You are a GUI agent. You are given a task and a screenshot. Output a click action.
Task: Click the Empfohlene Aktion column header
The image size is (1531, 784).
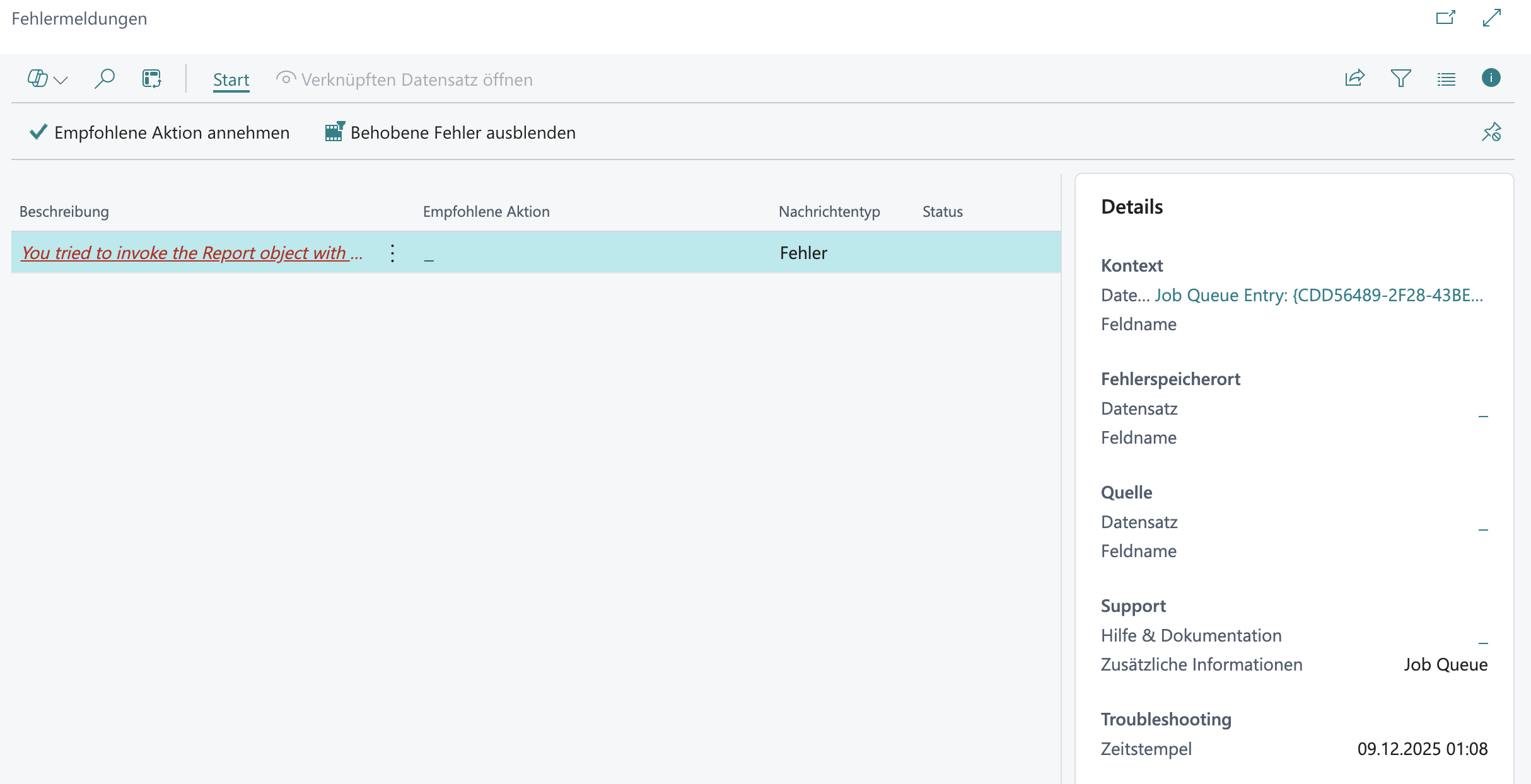tap(486, 212)
